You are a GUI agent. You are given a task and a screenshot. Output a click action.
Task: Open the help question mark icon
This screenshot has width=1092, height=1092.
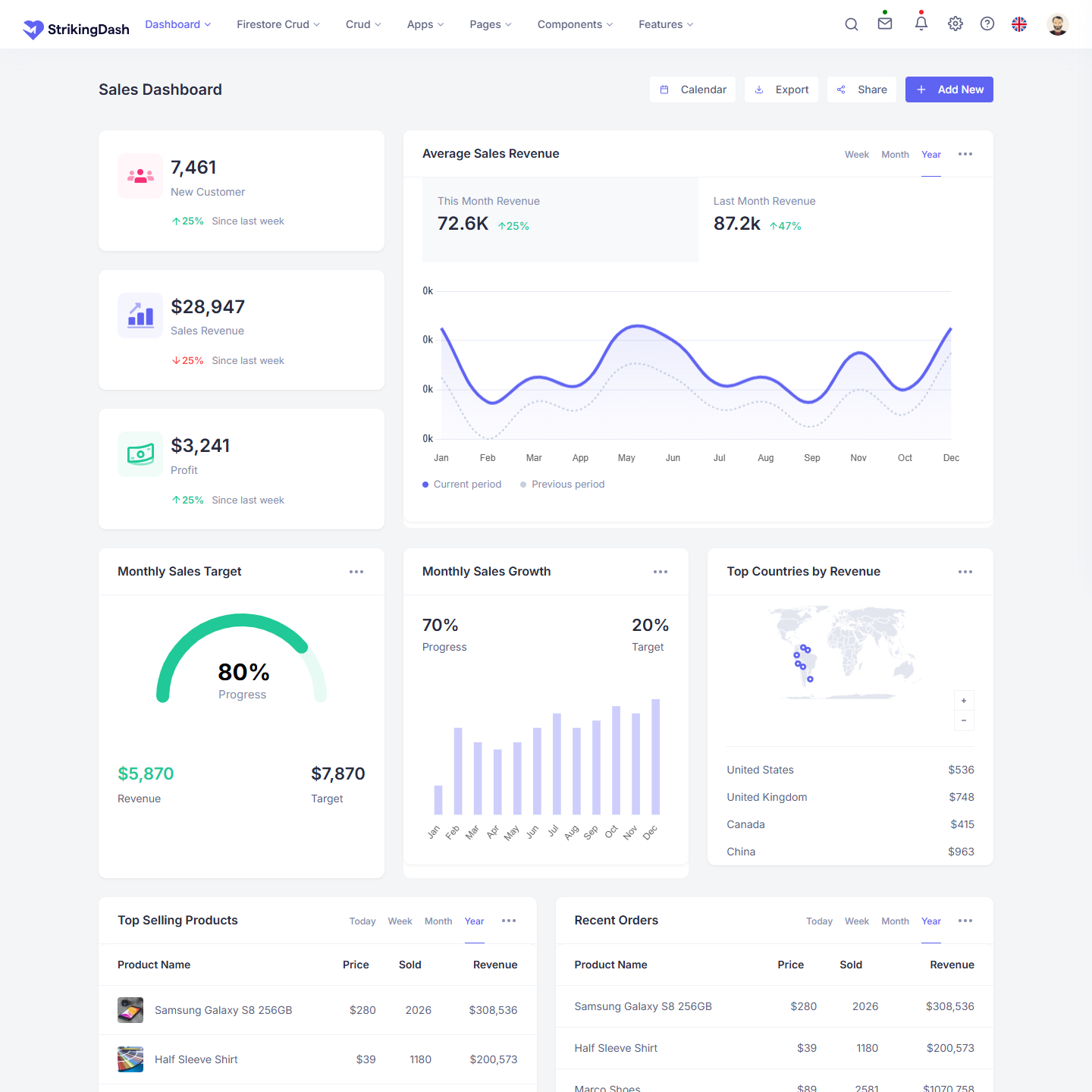coord(987,24)
